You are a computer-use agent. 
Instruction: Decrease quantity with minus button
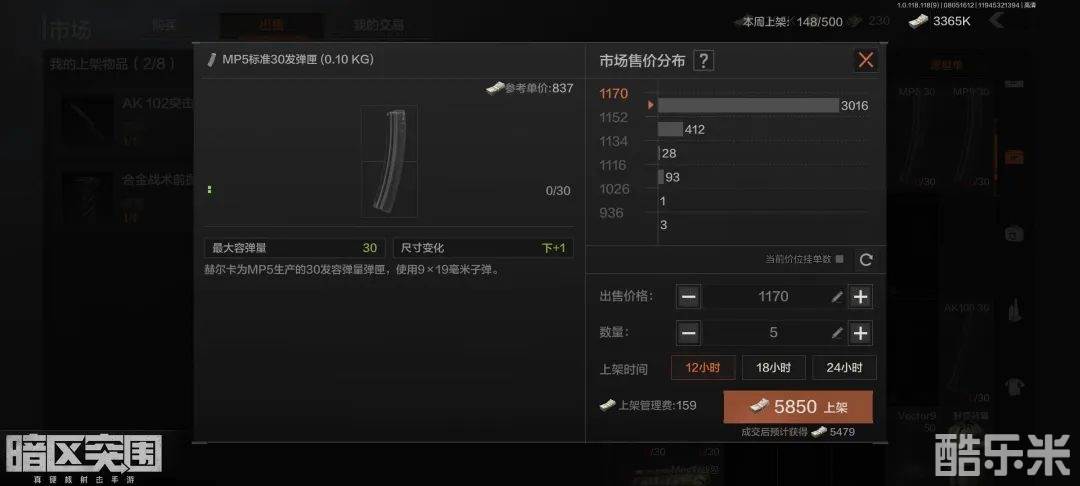688,333
